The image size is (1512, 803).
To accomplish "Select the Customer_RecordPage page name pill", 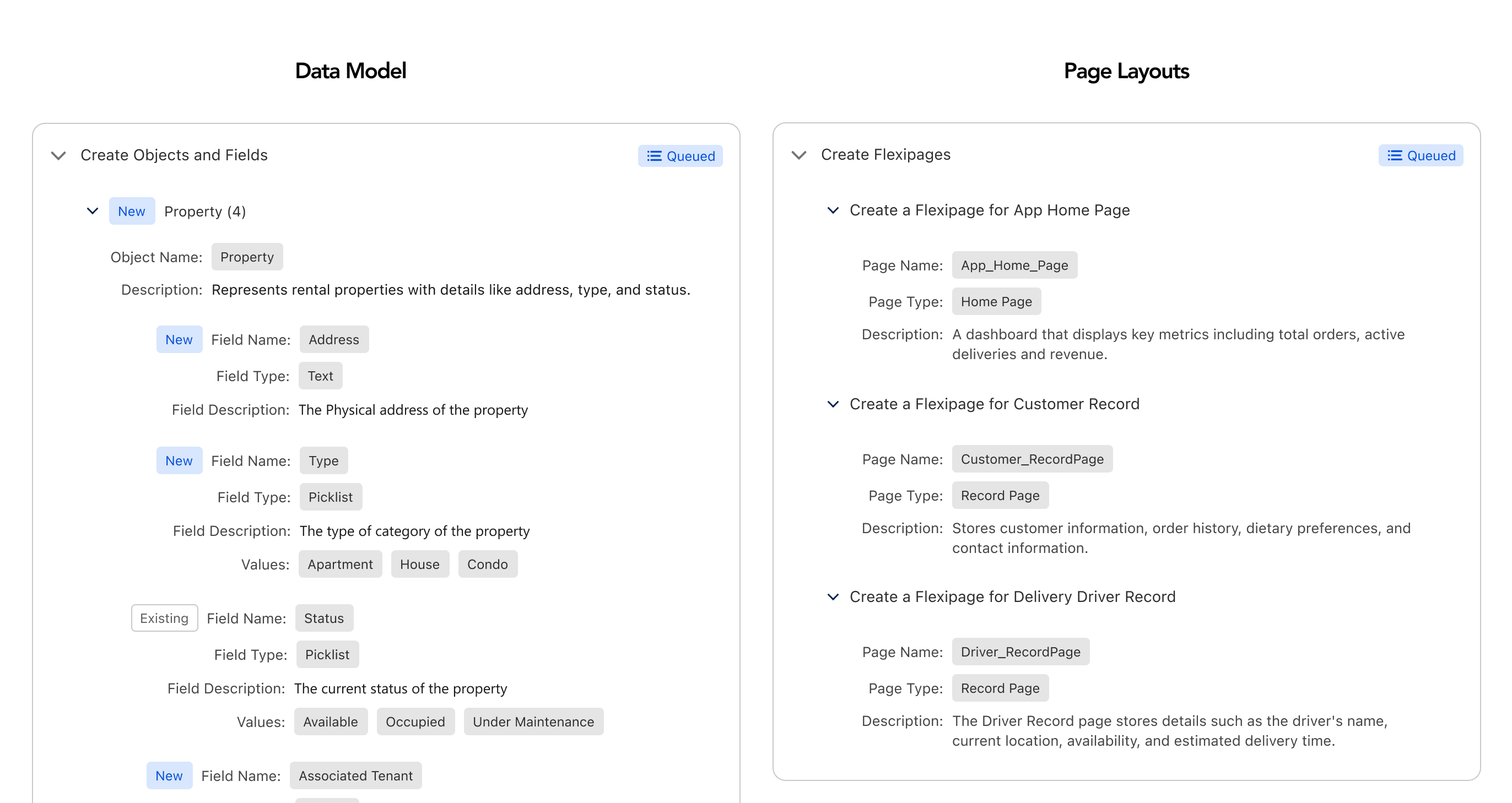I will tap(1032, 459).
